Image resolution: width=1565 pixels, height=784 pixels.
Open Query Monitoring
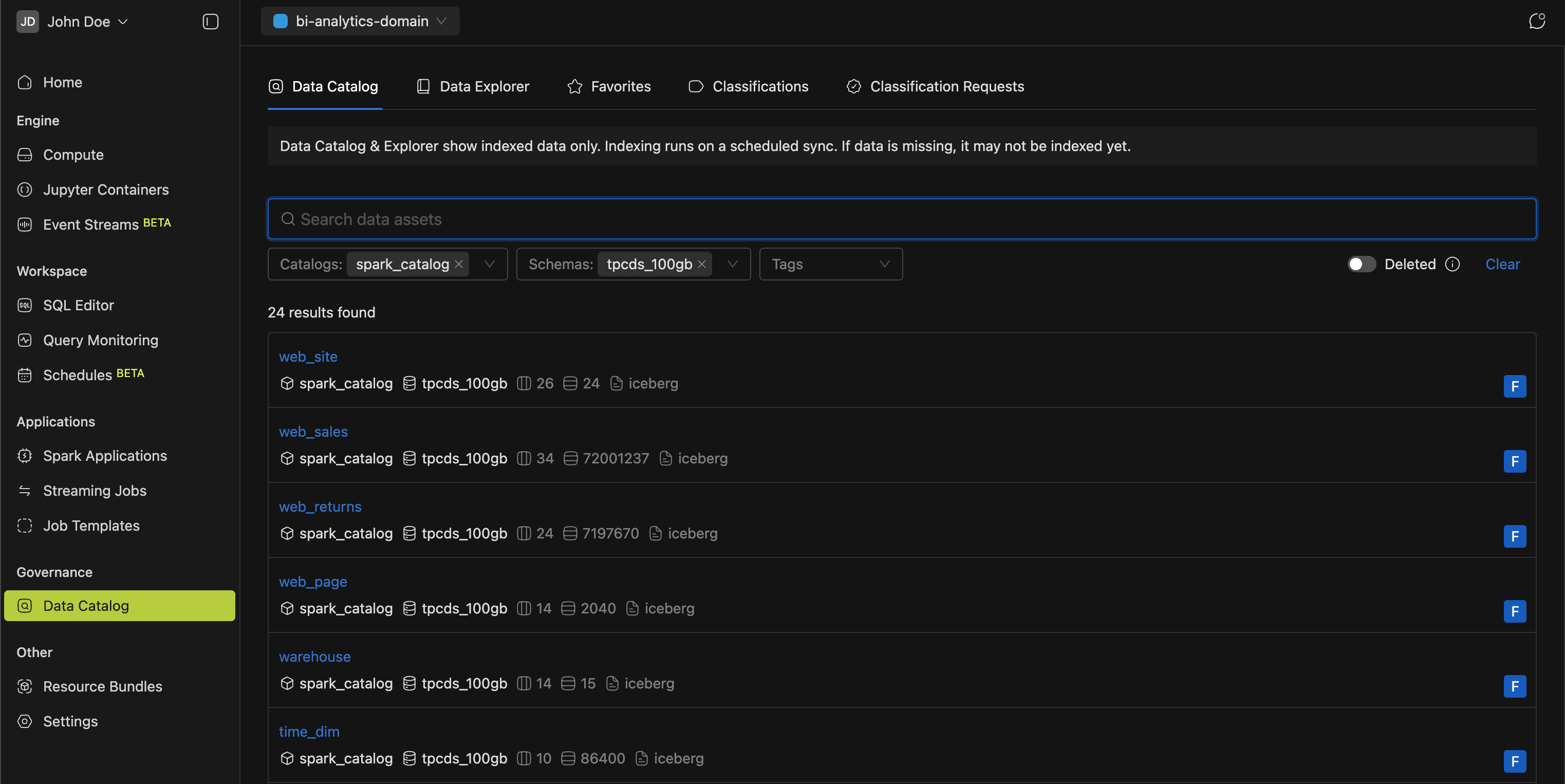pyautogui.click(x=100, y=340)
